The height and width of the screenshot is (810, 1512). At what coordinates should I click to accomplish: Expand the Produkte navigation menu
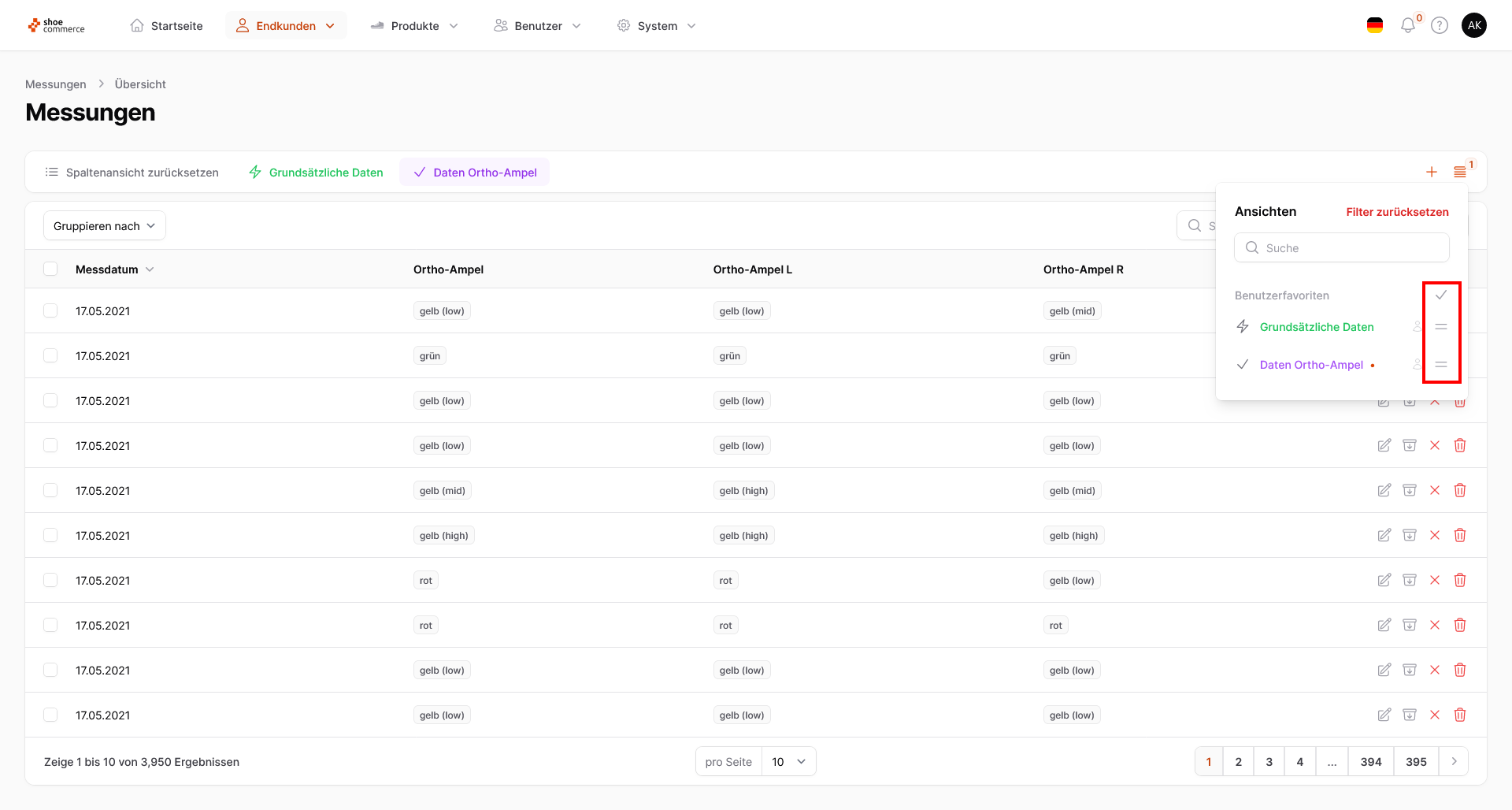pyautogui.click(x=414, y=26)
